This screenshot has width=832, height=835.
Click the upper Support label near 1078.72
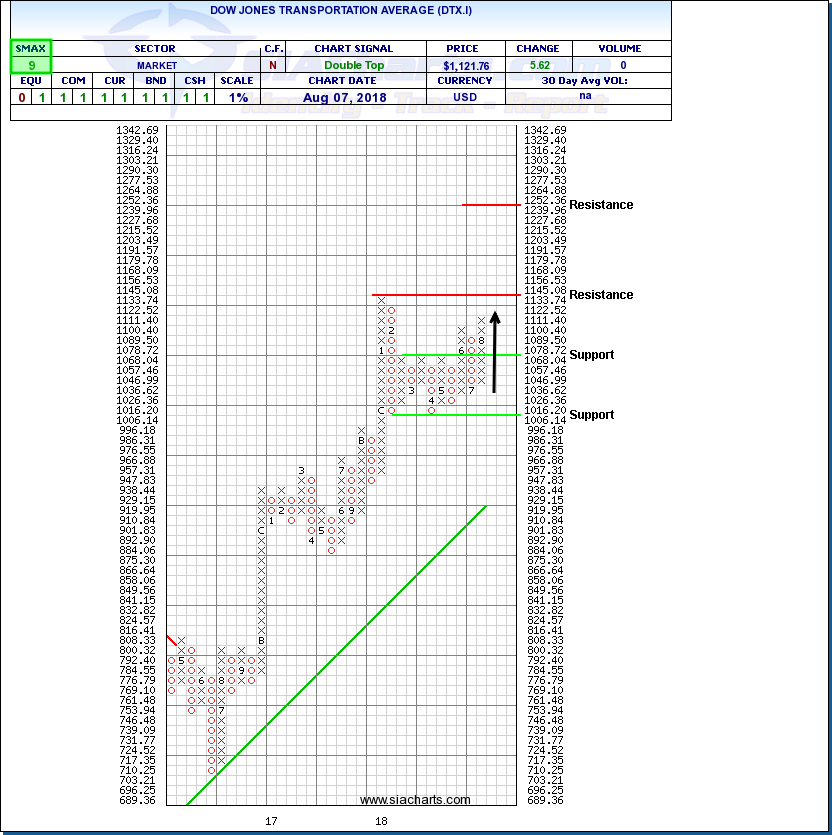coord(591,355)
